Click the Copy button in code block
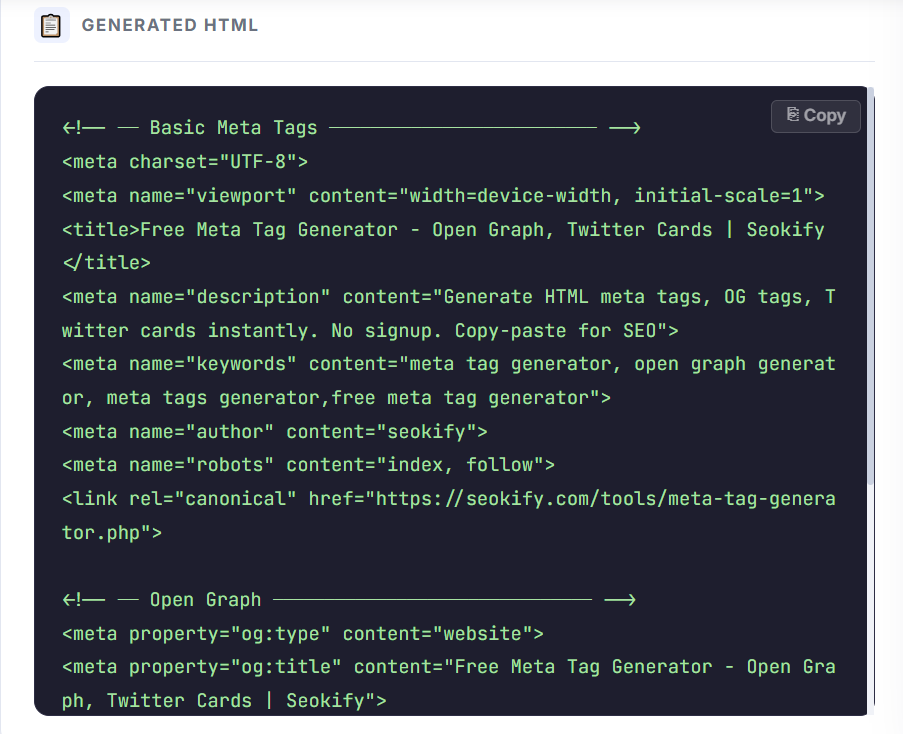Viewport: 903px width, 734px height. click(815, 116)
